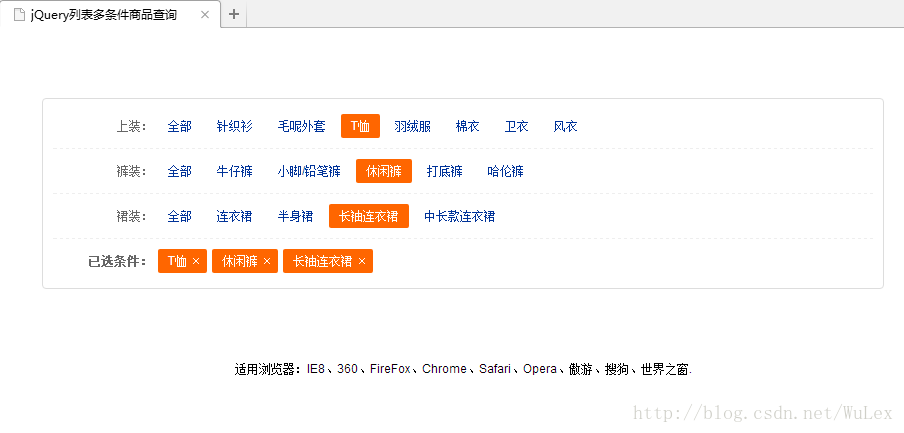Choose 半身裙 filter

click(x=295, y=216)
